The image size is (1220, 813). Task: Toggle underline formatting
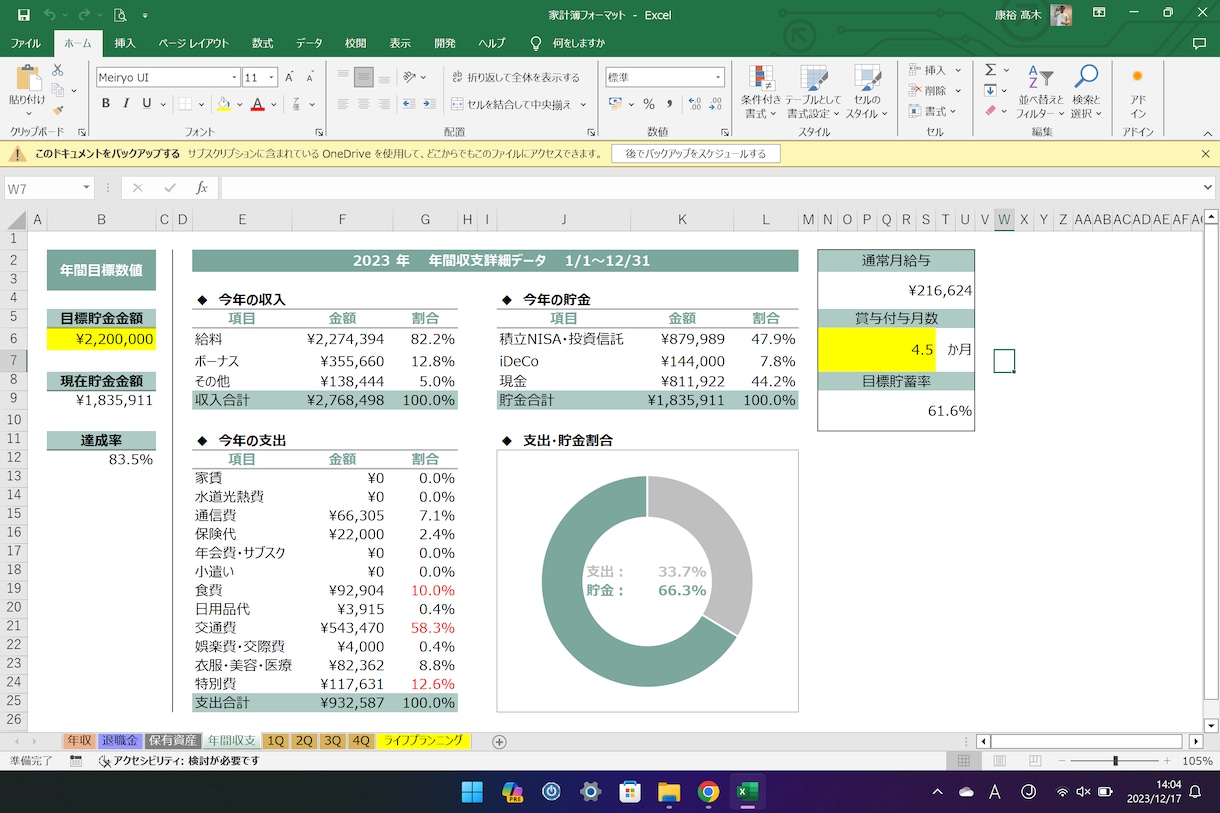pyautogui.click(x=147, y=104)
